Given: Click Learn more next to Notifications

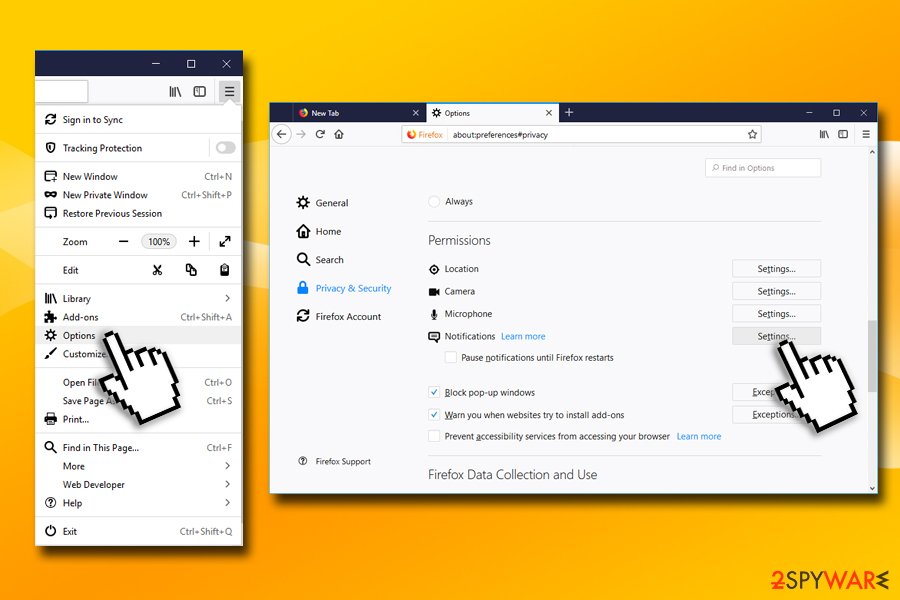Looking at the screenshot, I should (x=523, y=336).
